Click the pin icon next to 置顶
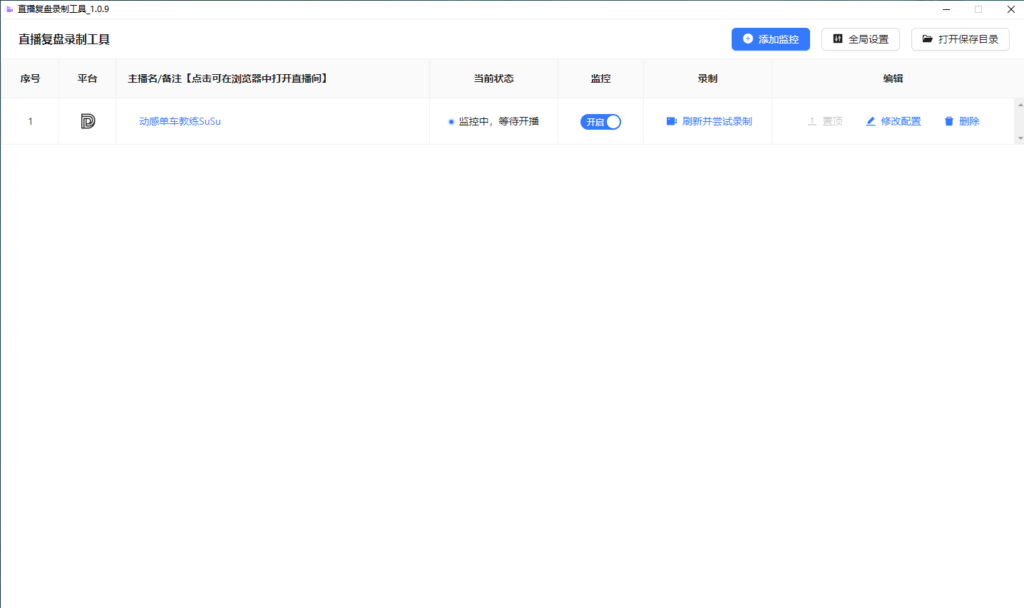 click(810, 121)
